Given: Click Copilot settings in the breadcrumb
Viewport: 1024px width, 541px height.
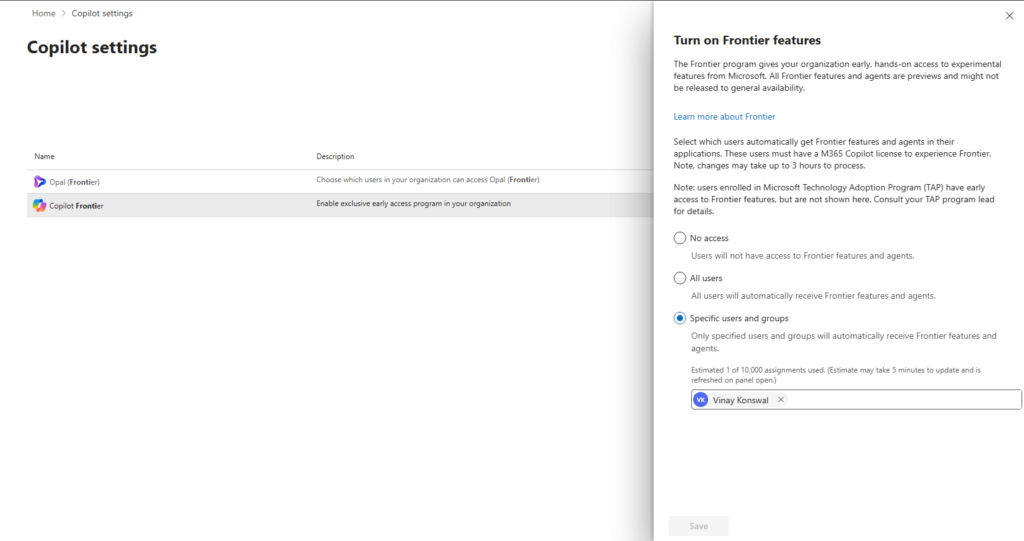Looking at the screenshot, I should [102, 13].
